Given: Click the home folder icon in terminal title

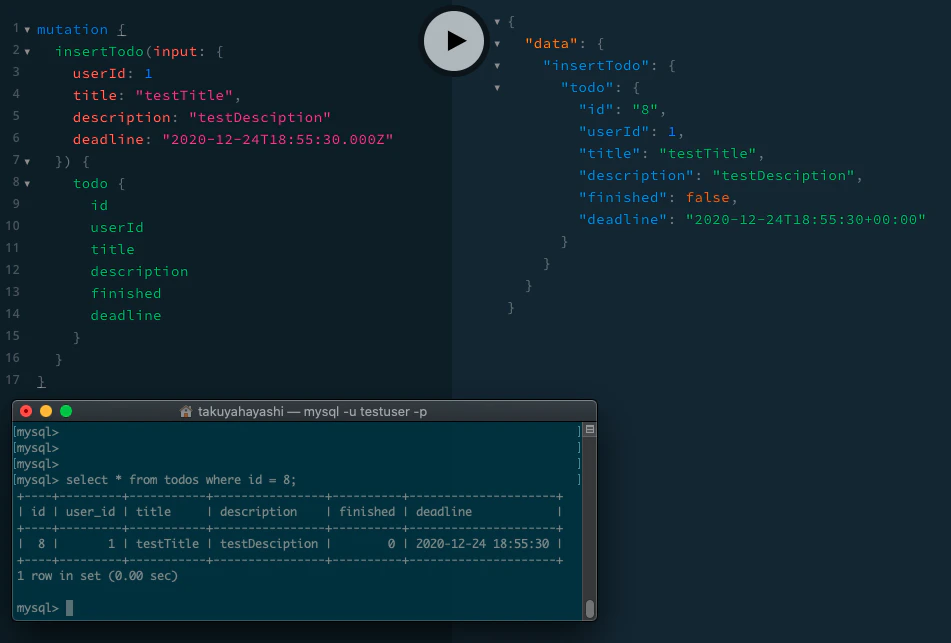Looking at the screenshot, I should (x=186, y=411).
